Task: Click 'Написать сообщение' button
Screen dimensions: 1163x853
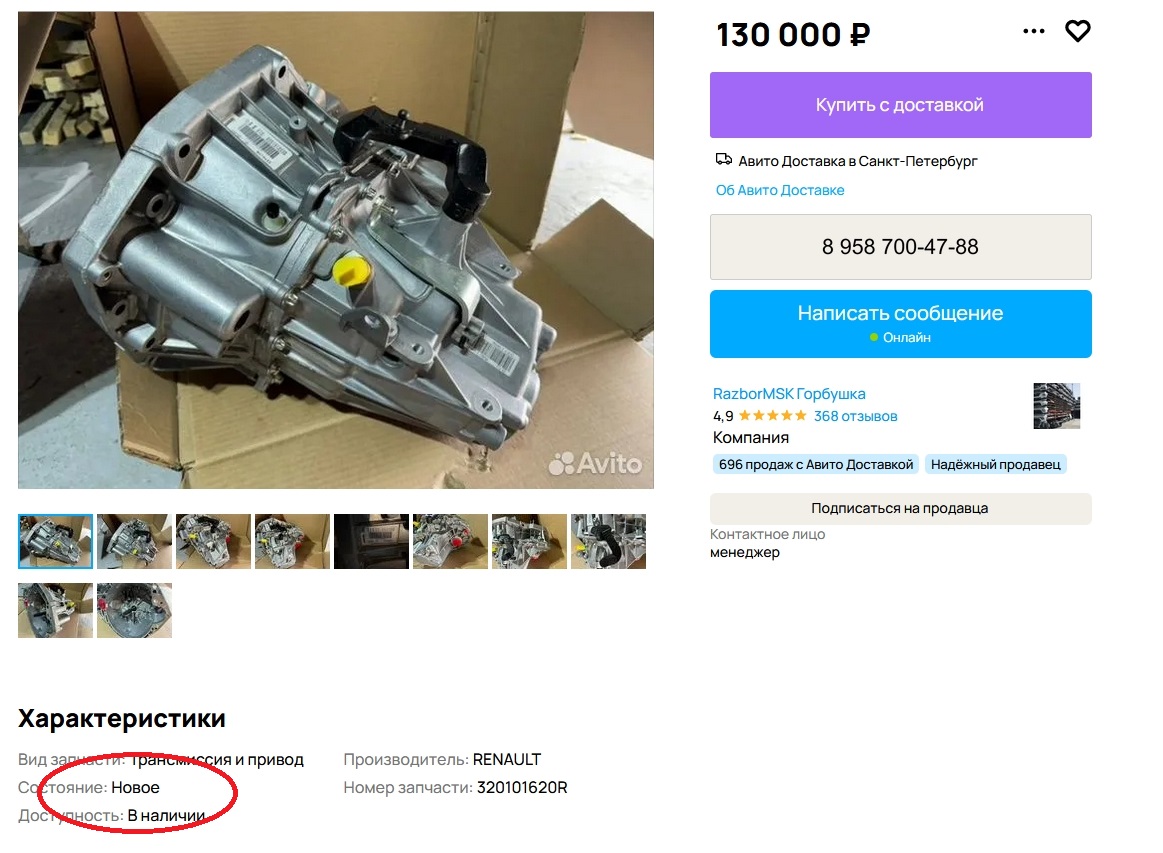Action: (900, 324)
